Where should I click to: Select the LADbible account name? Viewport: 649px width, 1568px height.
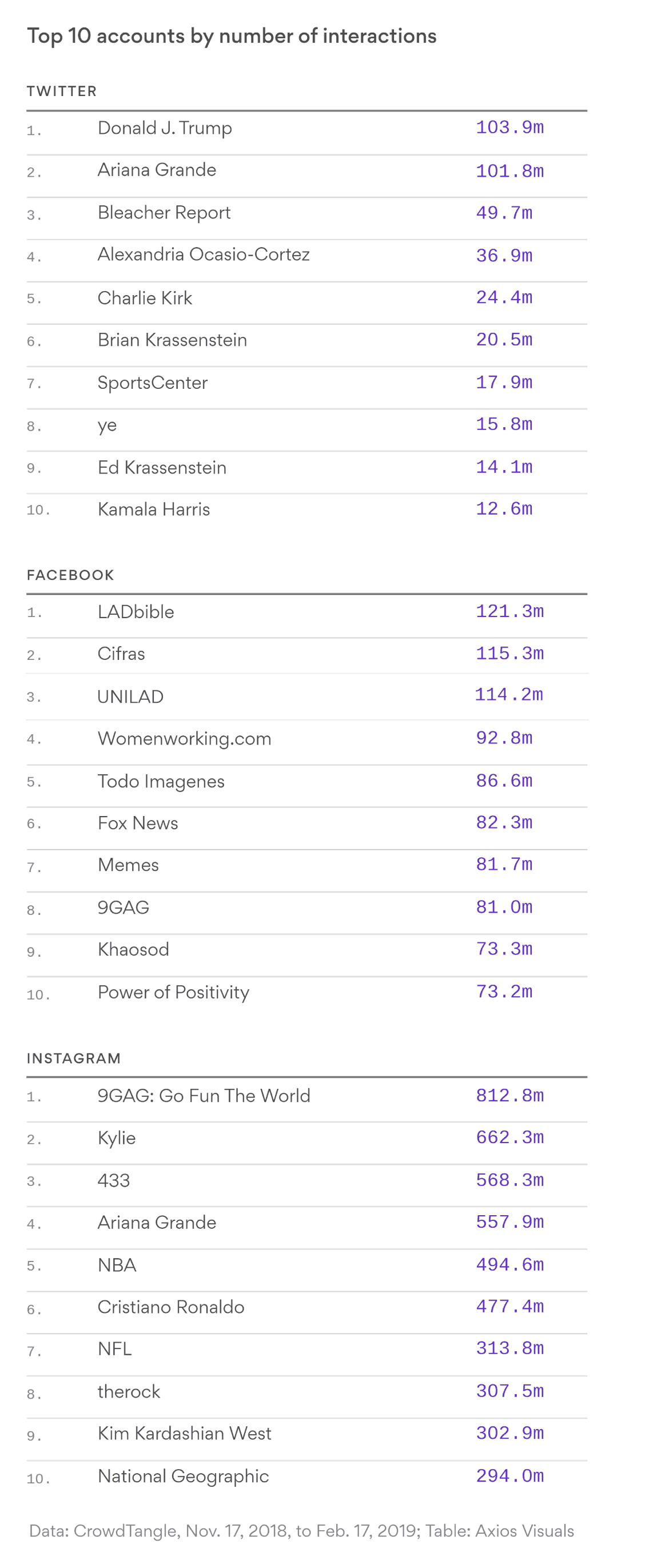(136, 612)
